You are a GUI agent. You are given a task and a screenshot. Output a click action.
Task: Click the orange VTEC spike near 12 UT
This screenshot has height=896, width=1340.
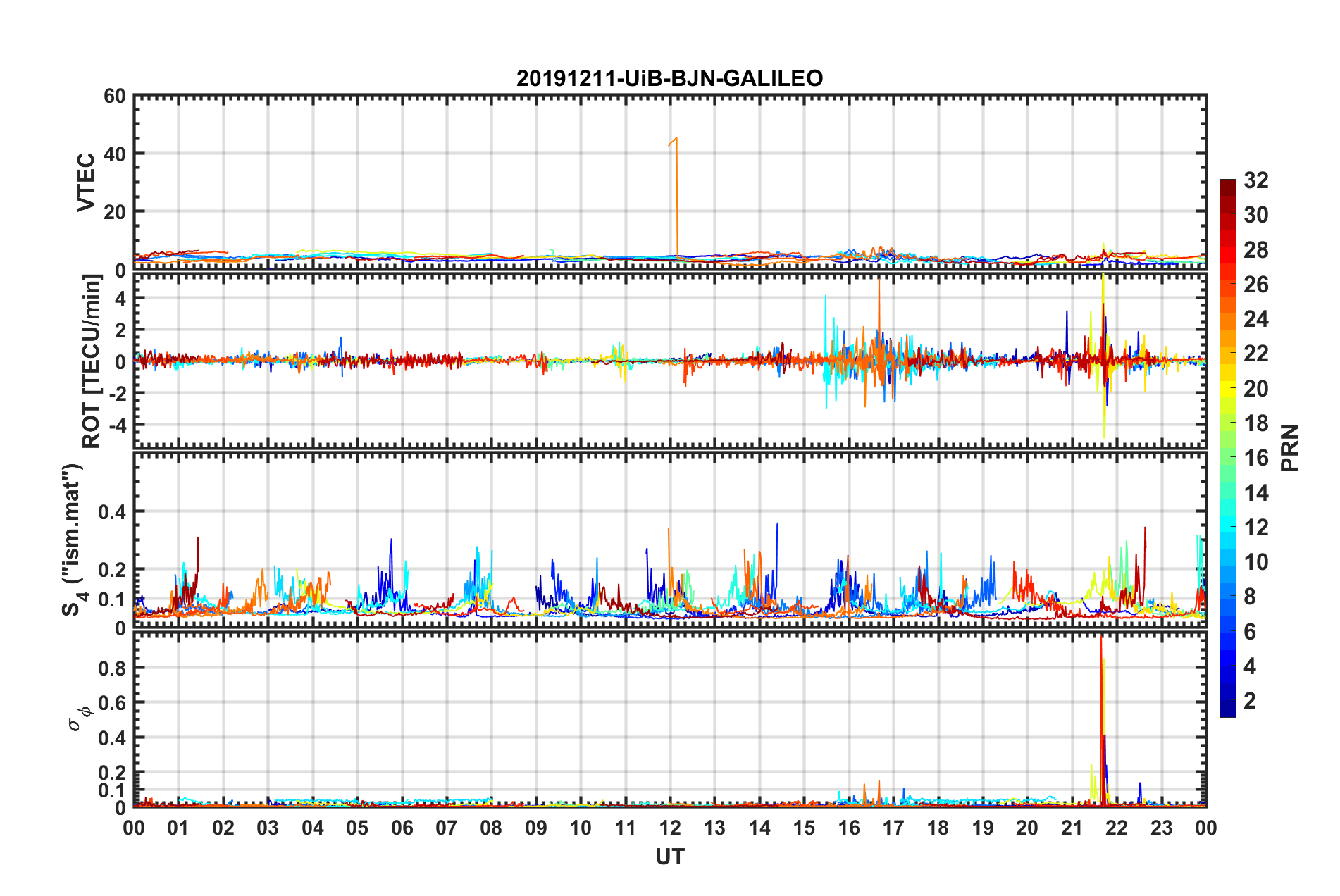tap(676, 197)
